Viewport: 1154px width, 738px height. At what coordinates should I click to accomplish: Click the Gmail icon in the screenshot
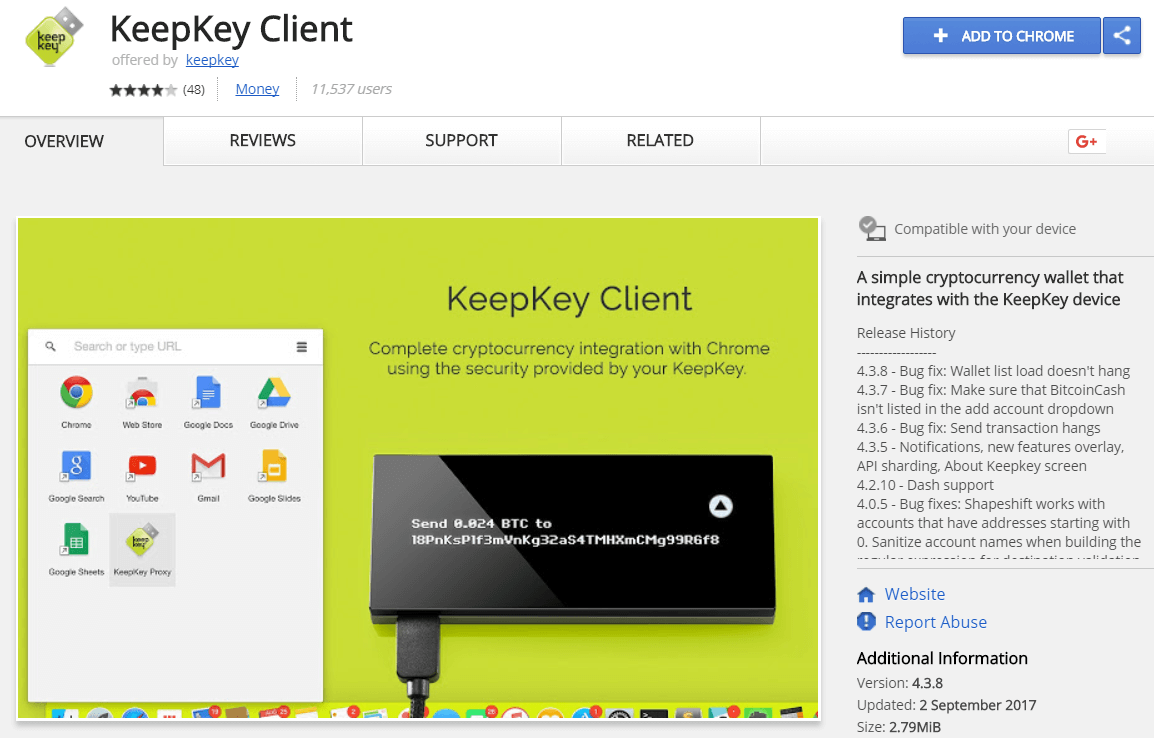pos(208,466)
